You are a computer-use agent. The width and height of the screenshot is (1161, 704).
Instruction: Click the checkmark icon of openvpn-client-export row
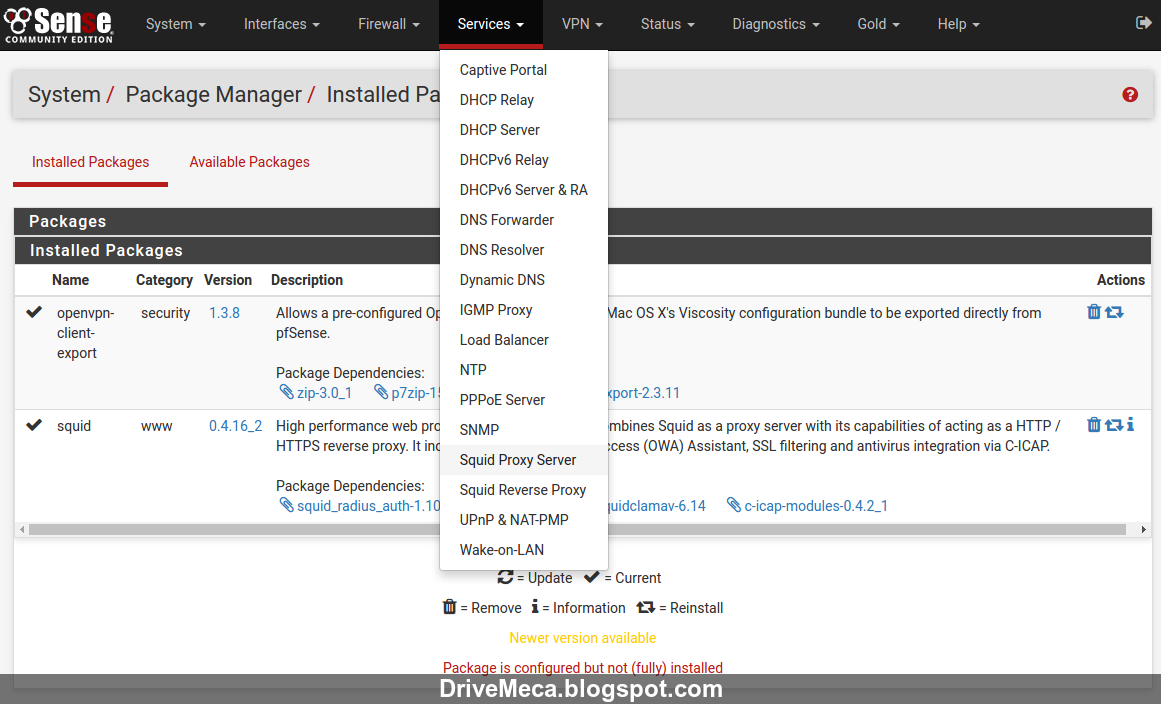[34, 312]
